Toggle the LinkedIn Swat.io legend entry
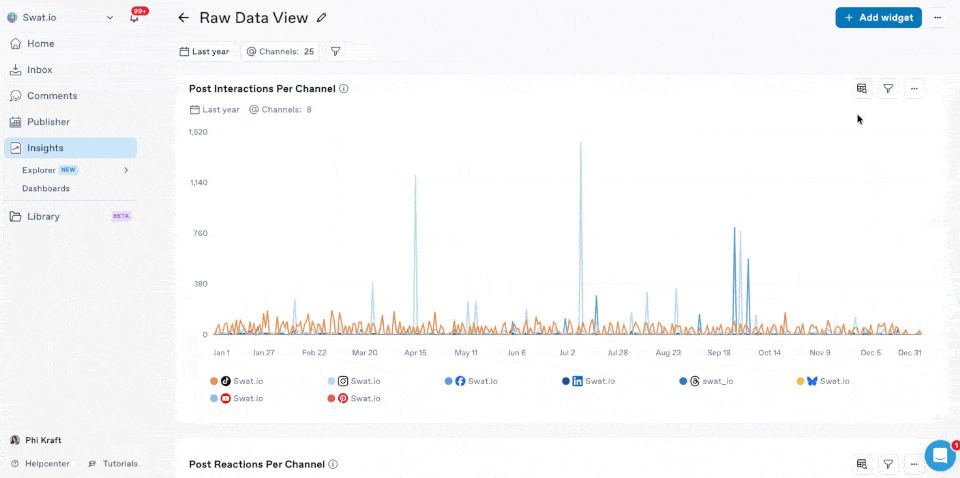The width and height of the screenshot is (960, 478). [x=588, y=381]
